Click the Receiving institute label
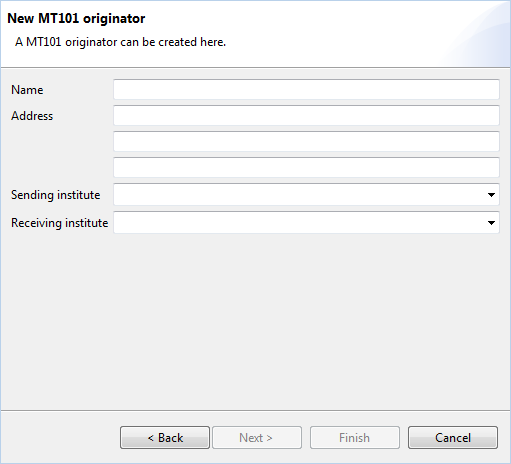This screenshot has width=511, height=464. pyautogui.click(x=60, y=223)
